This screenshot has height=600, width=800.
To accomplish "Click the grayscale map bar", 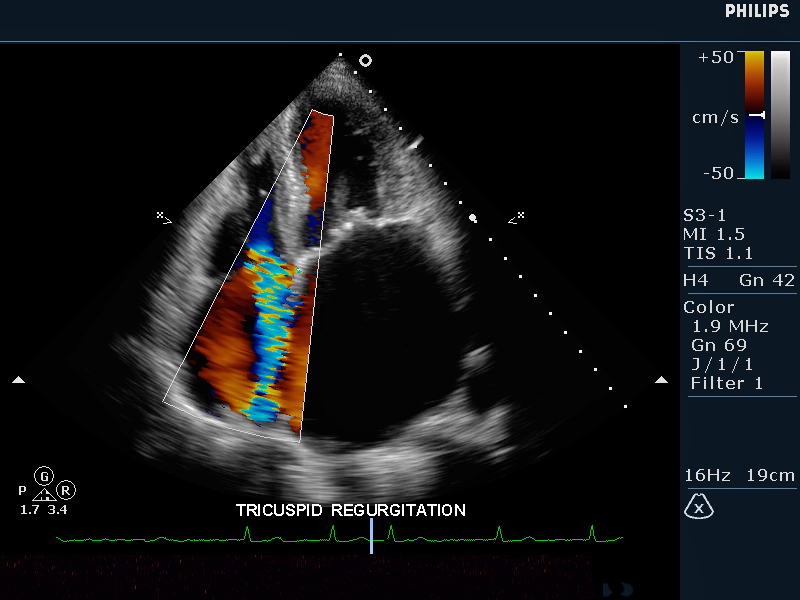I will (x=780, y=115).
